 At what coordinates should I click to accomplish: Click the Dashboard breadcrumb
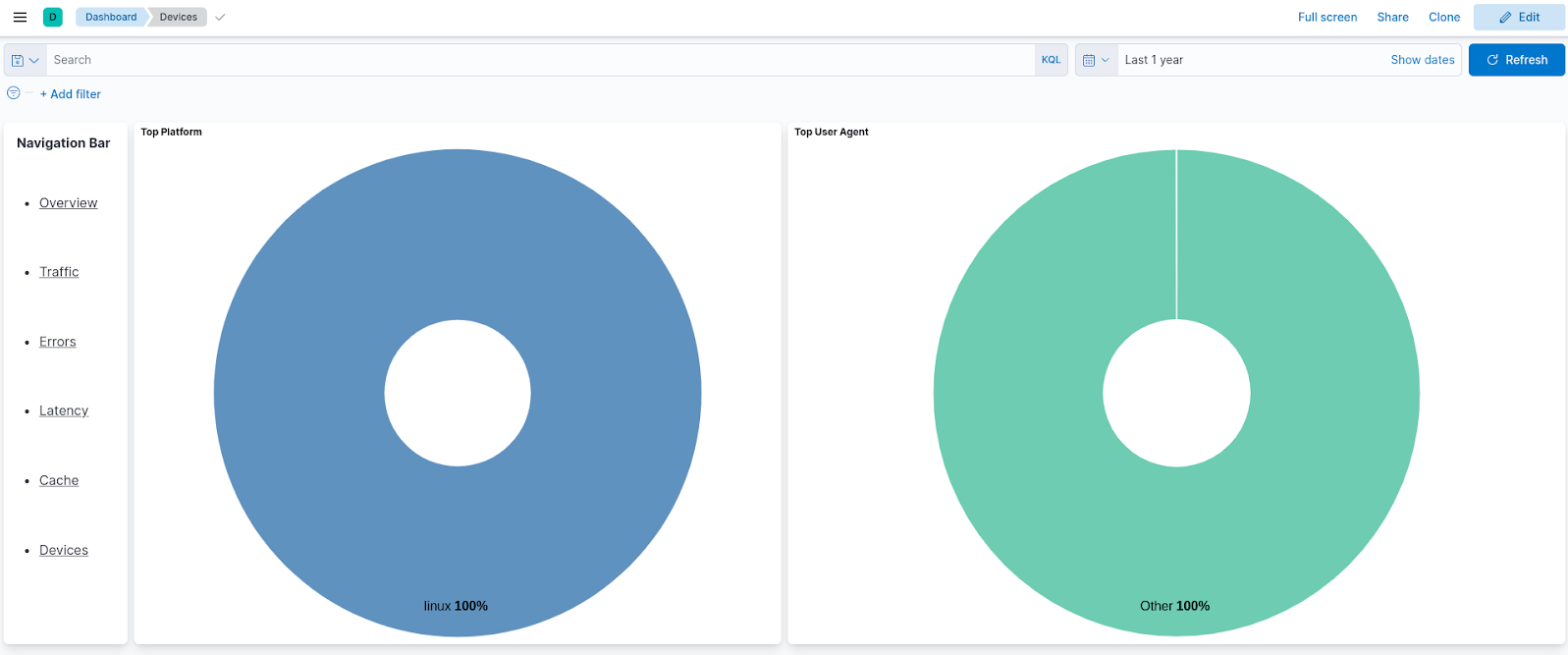pos(111,17)
